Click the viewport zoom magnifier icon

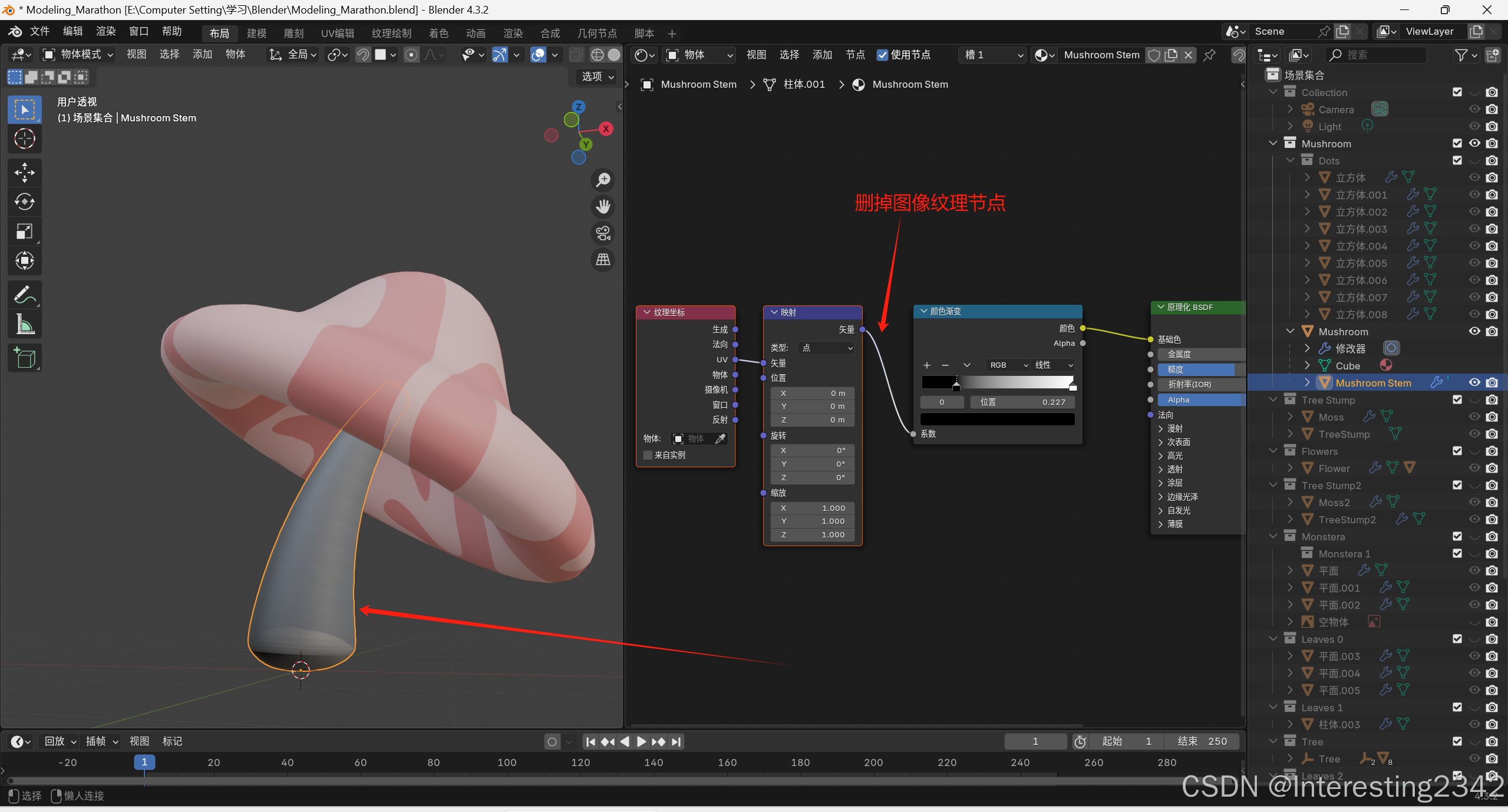point(603,180)
